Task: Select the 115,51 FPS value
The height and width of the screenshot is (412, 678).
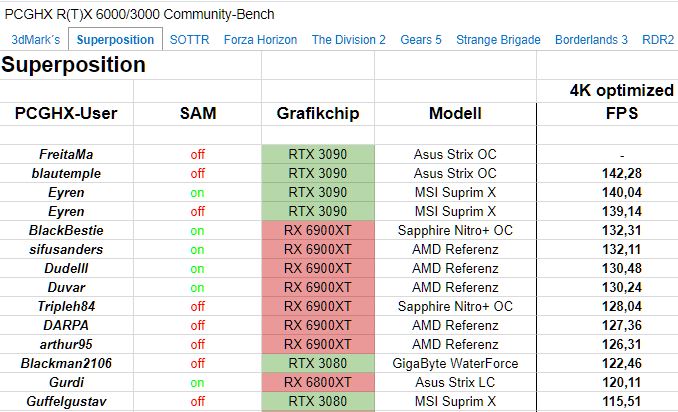Action: (622, 402)
